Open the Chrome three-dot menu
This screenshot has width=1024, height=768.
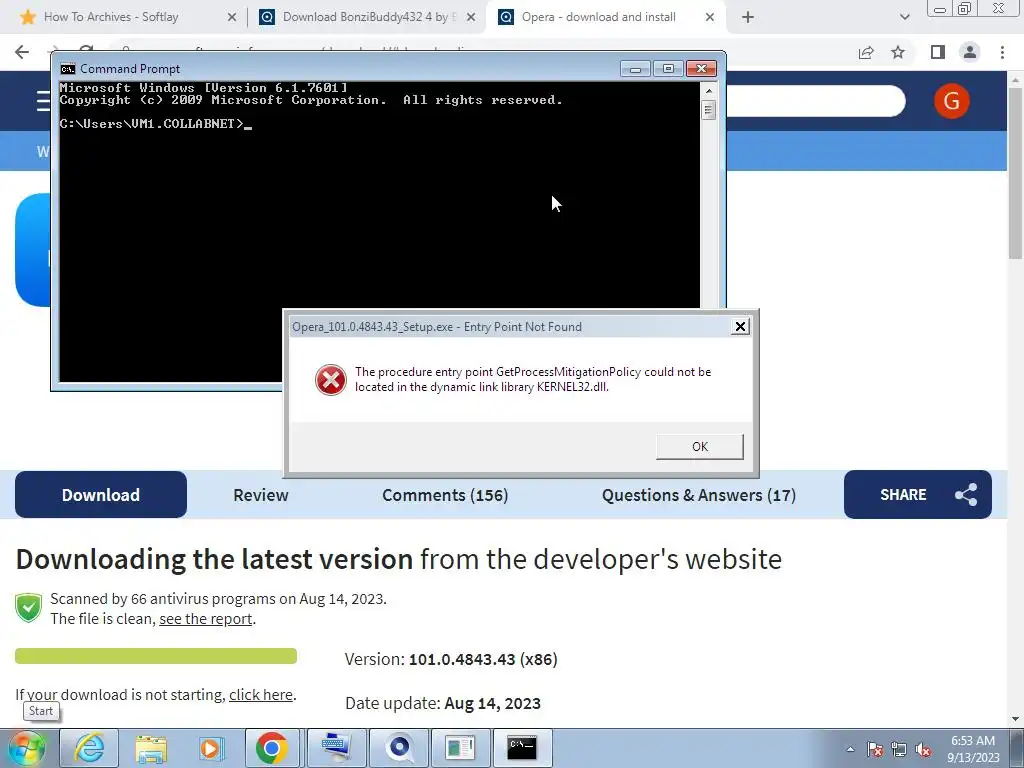click(x=1002, y=52)
